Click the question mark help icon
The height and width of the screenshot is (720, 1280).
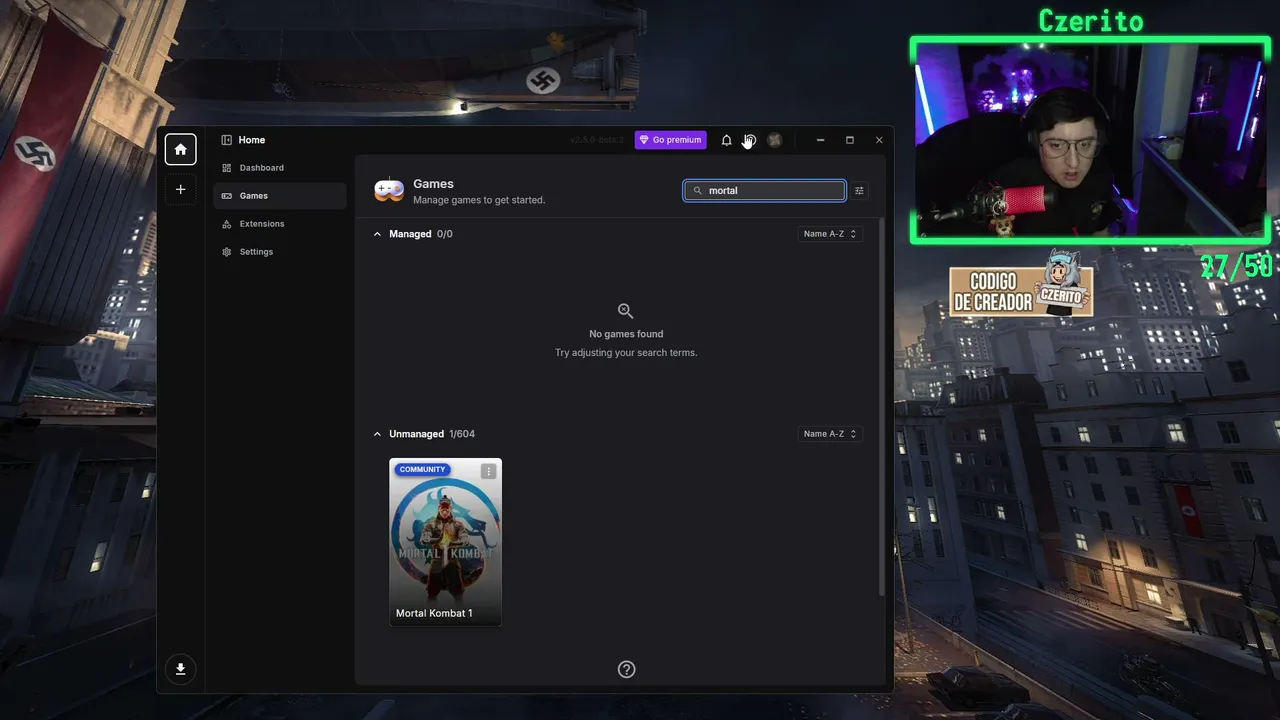click(626, 669)
